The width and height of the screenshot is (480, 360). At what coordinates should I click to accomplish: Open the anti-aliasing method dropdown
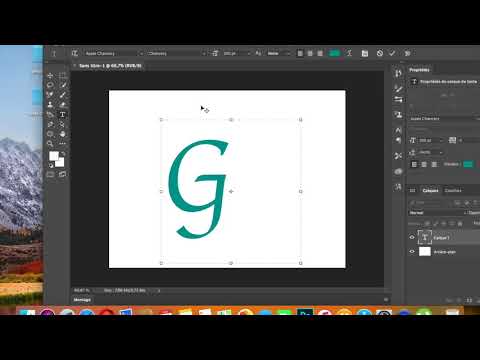click(279, 53)
